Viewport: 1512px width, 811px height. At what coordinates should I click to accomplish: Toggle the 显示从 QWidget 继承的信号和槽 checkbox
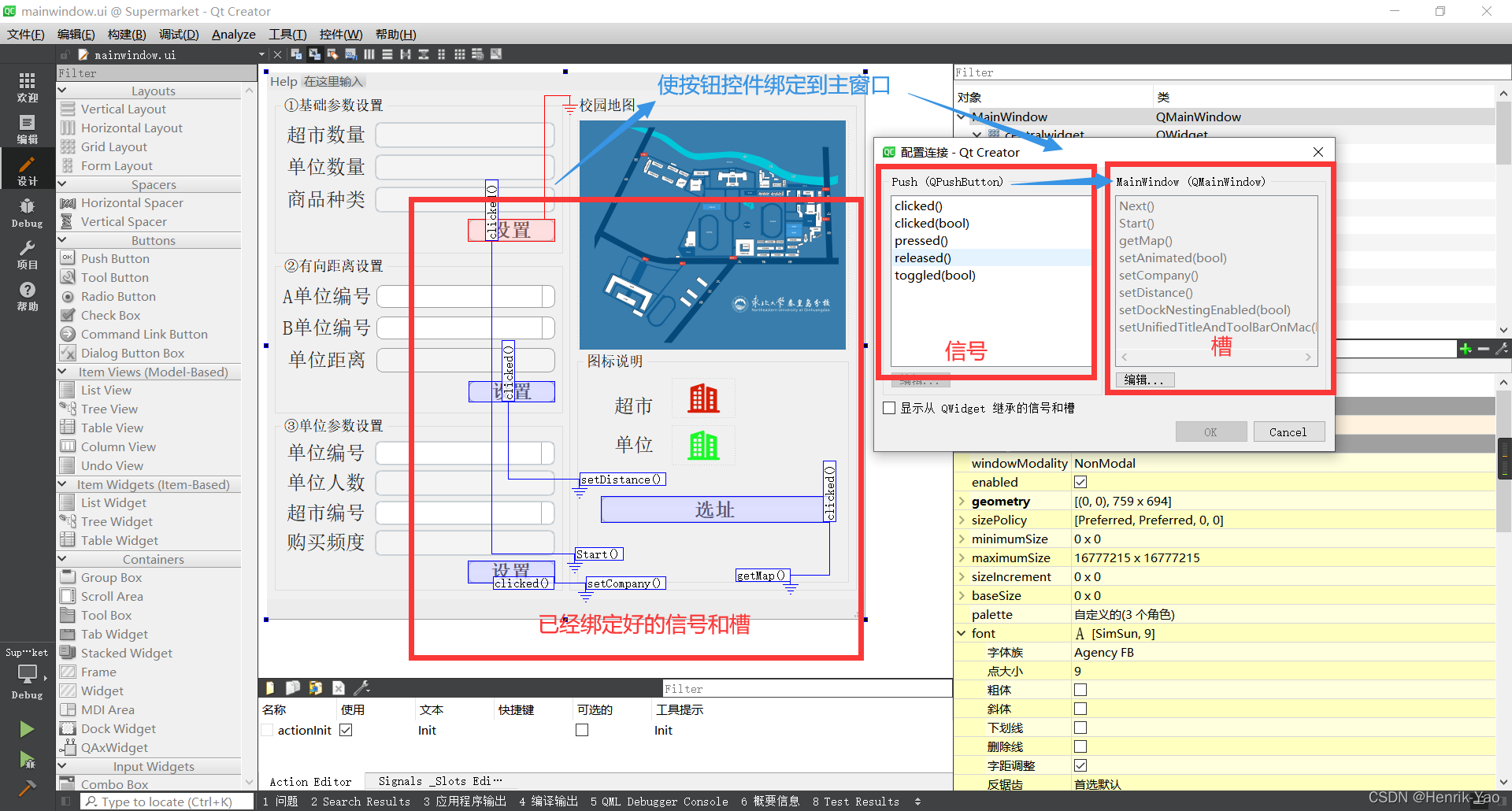click(889, 408)
